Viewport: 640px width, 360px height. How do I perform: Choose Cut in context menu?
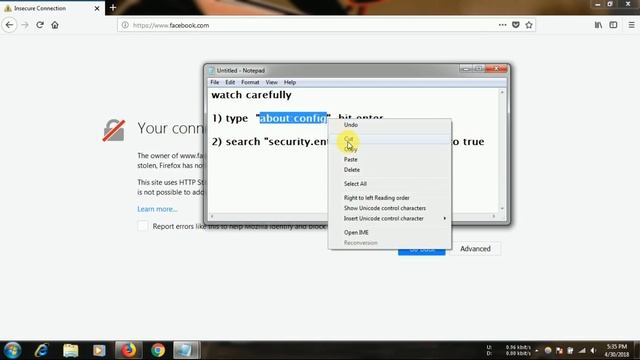coord(390,139)
